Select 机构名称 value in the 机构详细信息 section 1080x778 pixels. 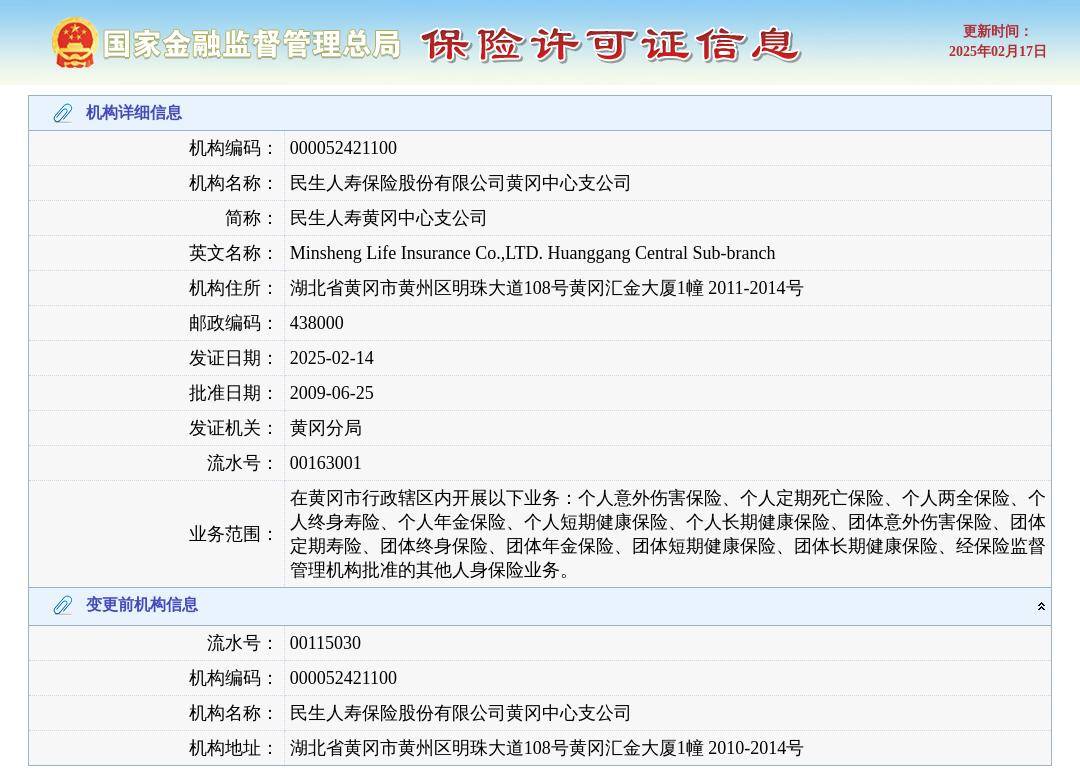pos(460,183)
